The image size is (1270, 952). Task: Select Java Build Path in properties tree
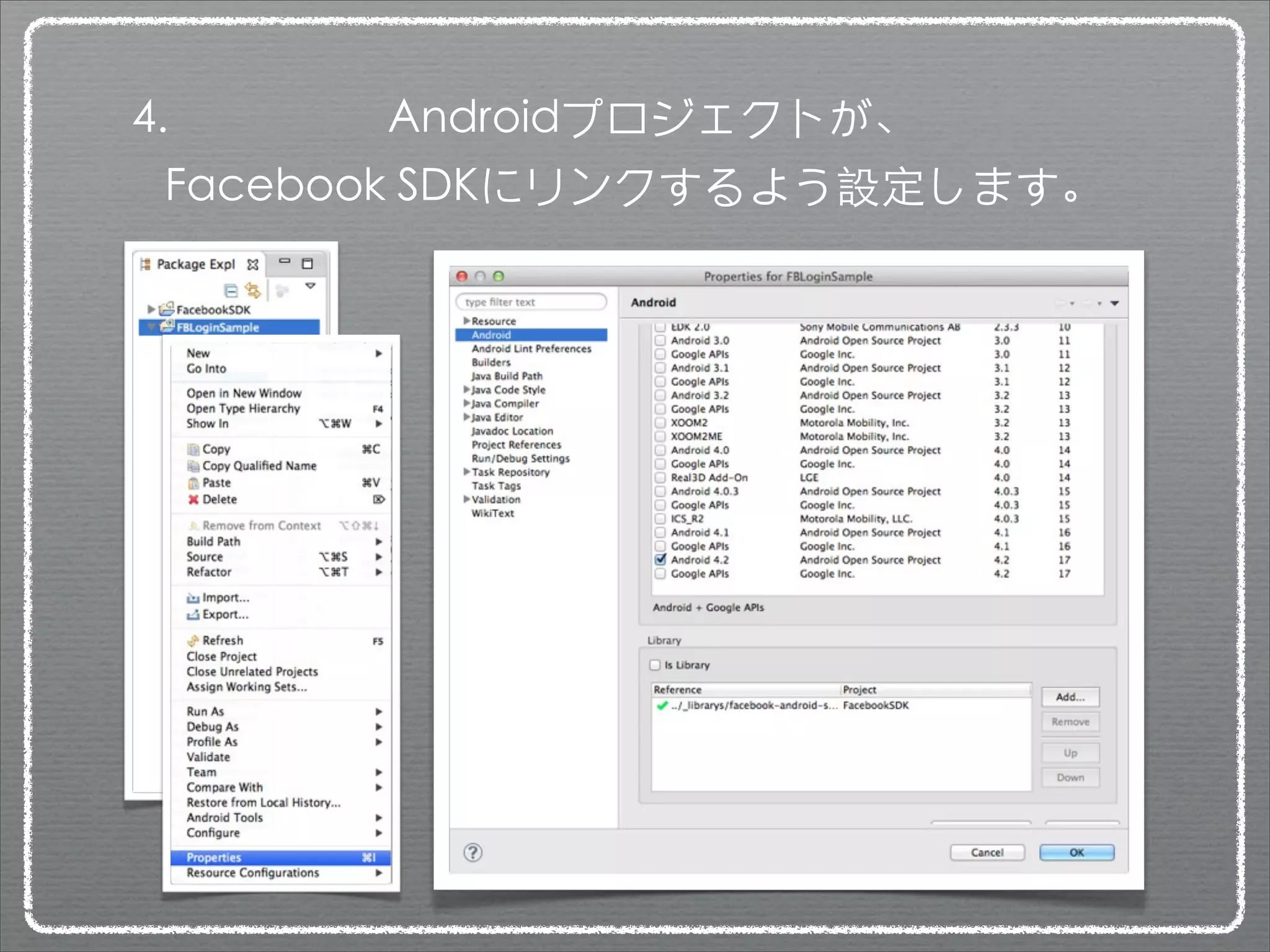pyautogui.click(x=507, y=376)
